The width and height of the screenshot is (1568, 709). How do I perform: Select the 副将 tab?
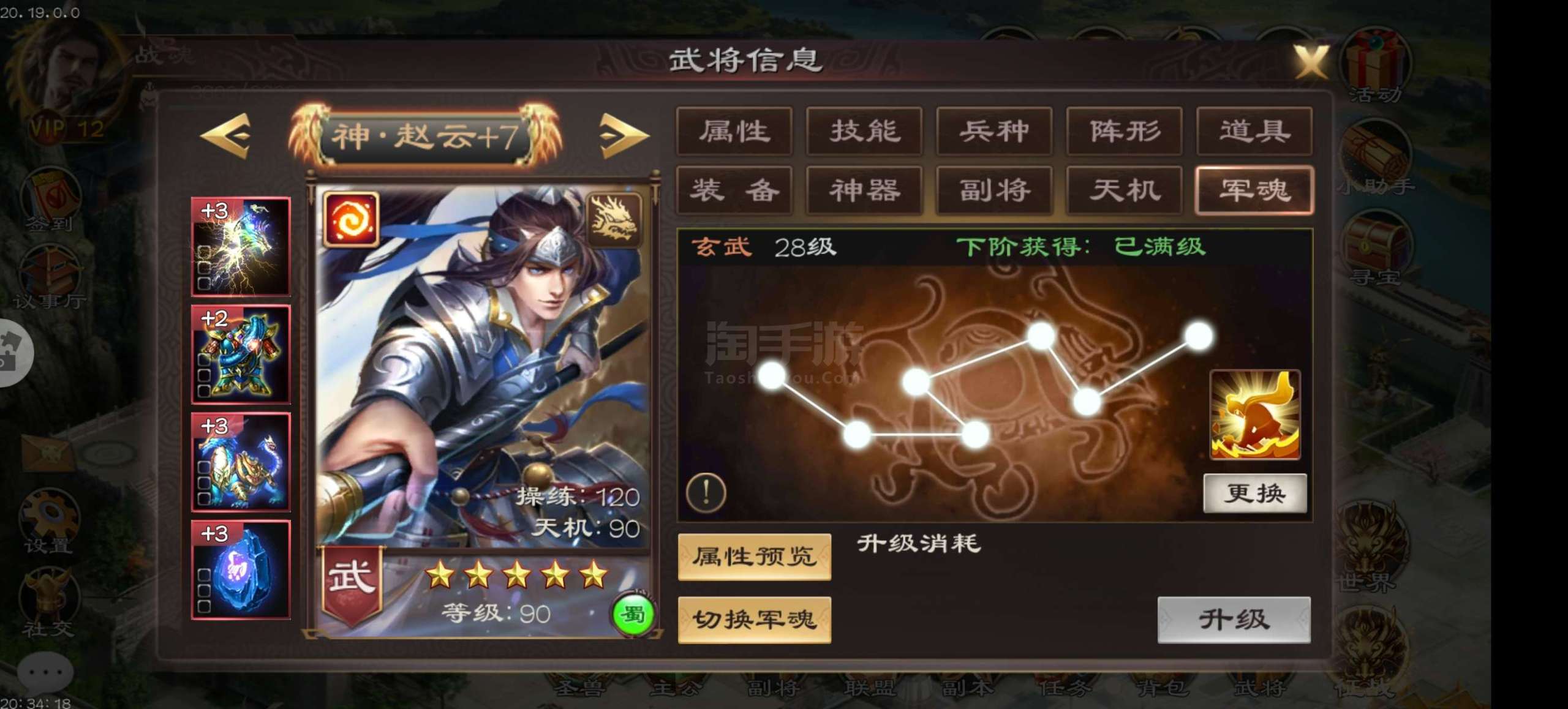point(994,190)
